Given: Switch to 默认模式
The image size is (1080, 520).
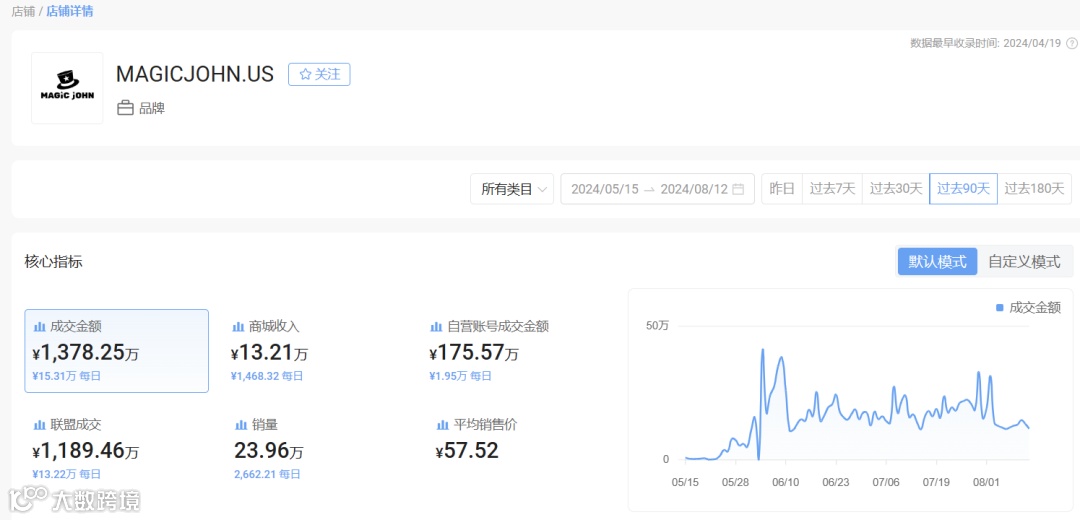Looking at the screenshot, I should tap(937, 262).
